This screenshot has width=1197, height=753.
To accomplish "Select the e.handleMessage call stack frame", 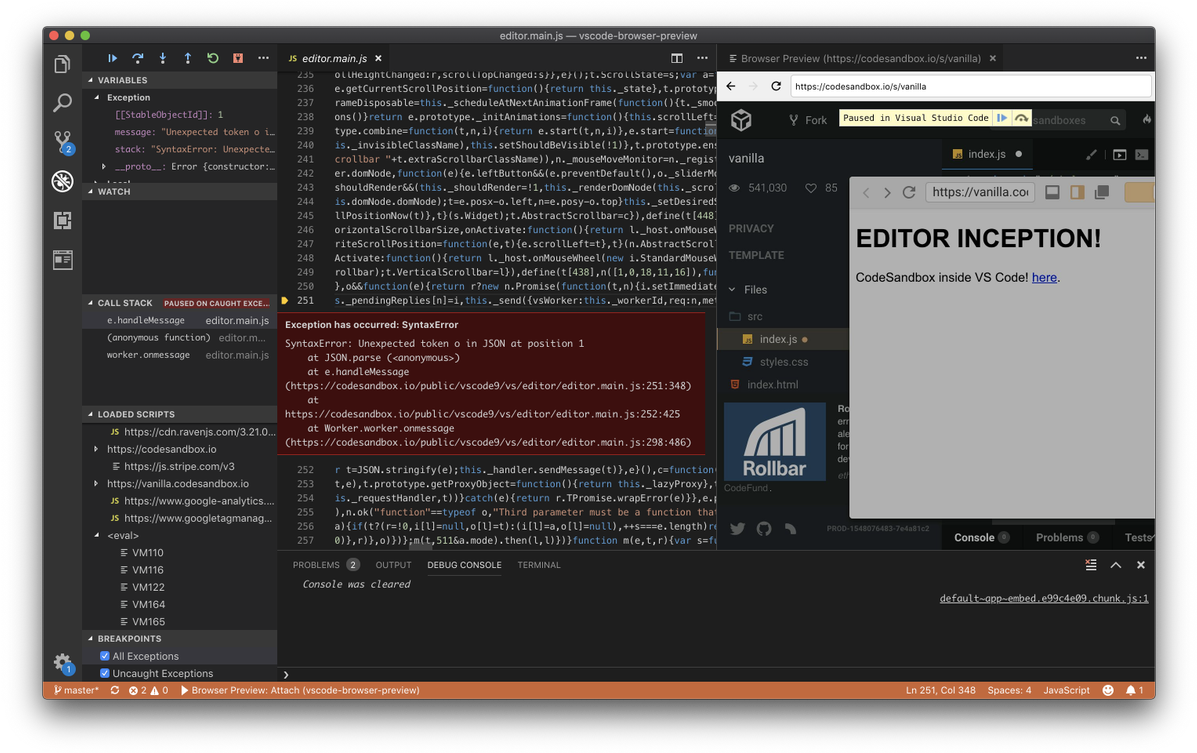I will pyautogui.click(x=179, y=321).
